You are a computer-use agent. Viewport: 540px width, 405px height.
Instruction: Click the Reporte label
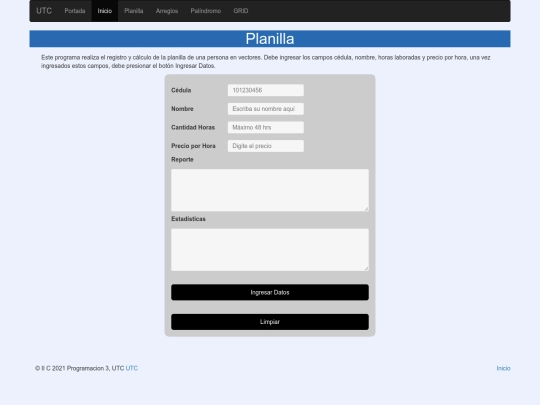click(182, 159)
